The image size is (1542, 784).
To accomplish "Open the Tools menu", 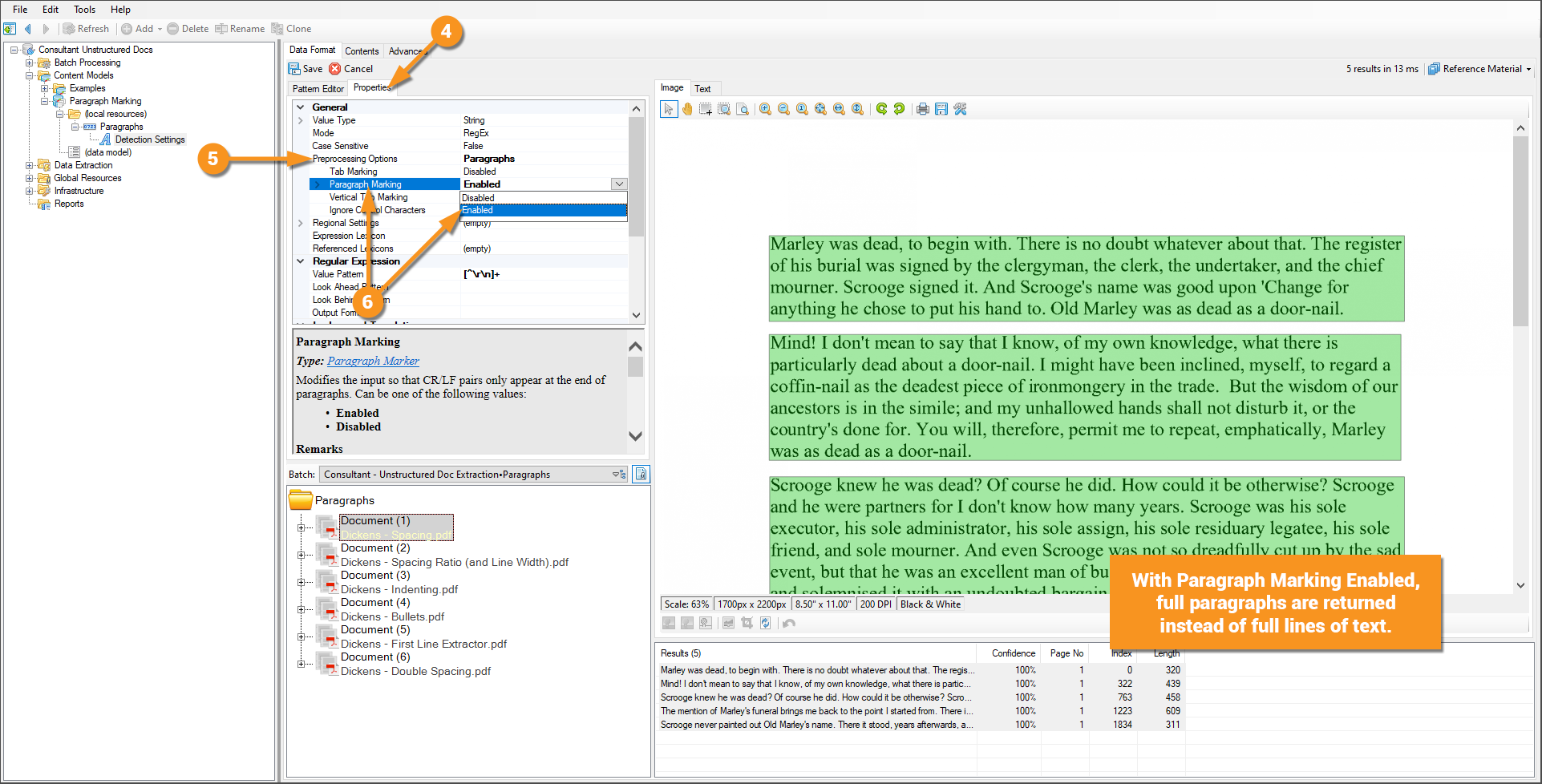I will tap(84, 10).
